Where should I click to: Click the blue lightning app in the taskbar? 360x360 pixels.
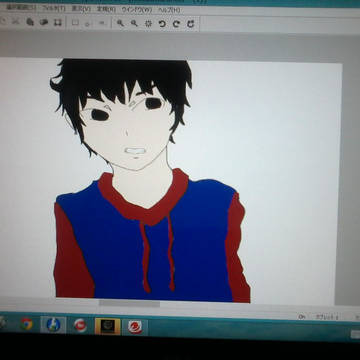pyautogui.click(x=53, y=325)
